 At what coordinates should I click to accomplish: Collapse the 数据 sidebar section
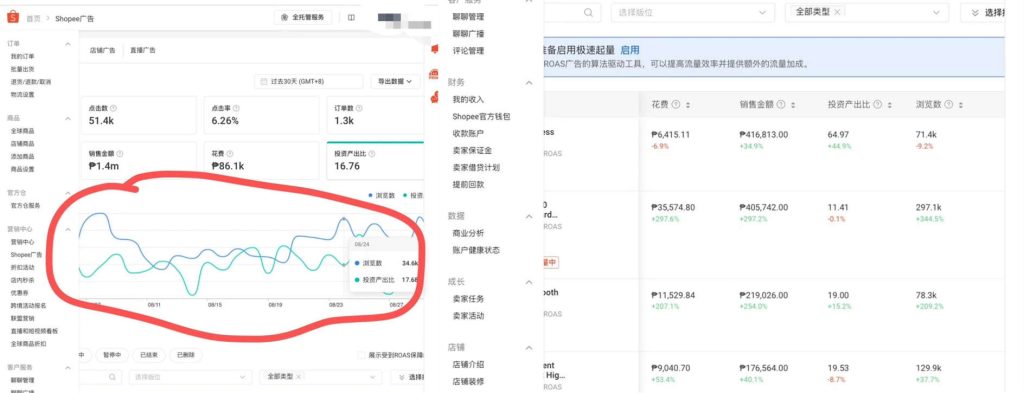(529, 216)
